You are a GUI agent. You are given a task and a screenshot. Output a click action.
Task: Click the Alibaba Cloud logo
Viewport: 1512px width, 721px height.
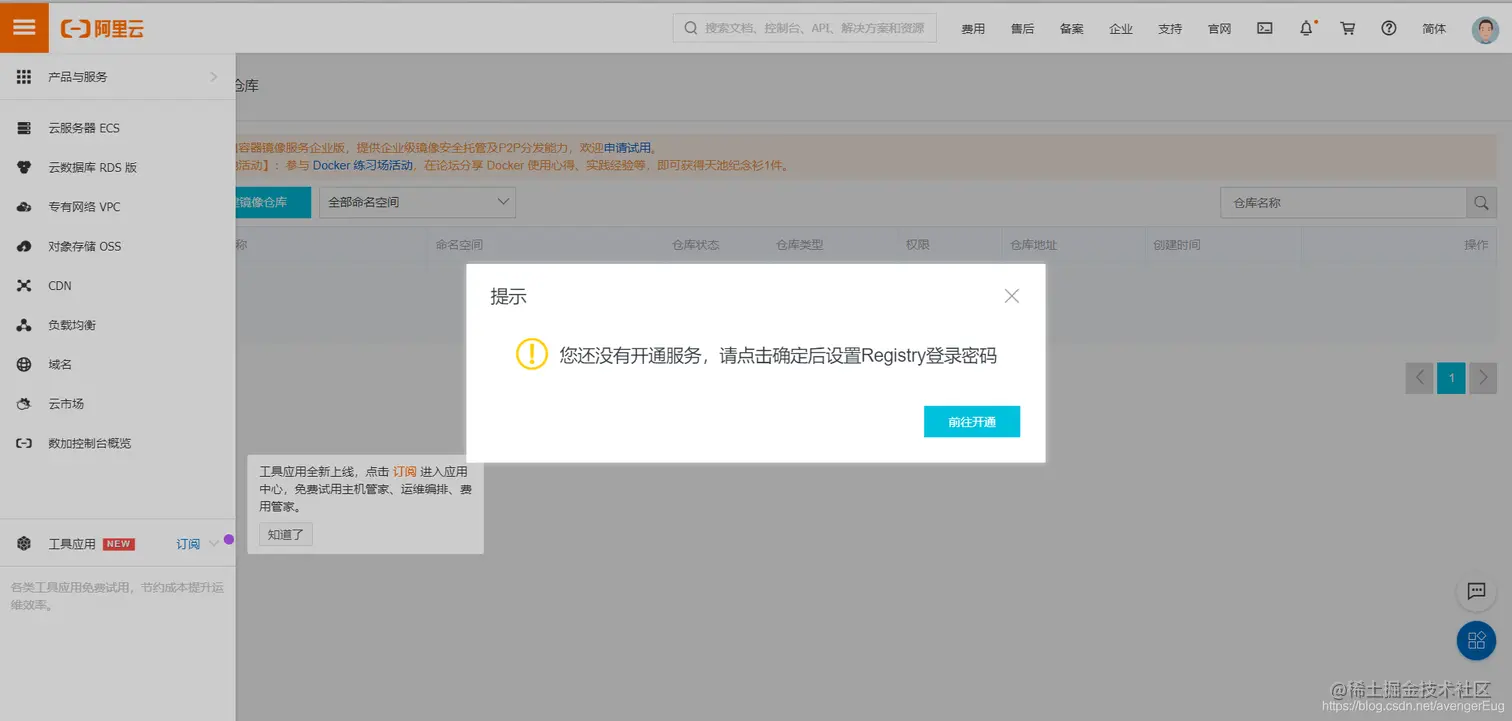coord(100,28)
